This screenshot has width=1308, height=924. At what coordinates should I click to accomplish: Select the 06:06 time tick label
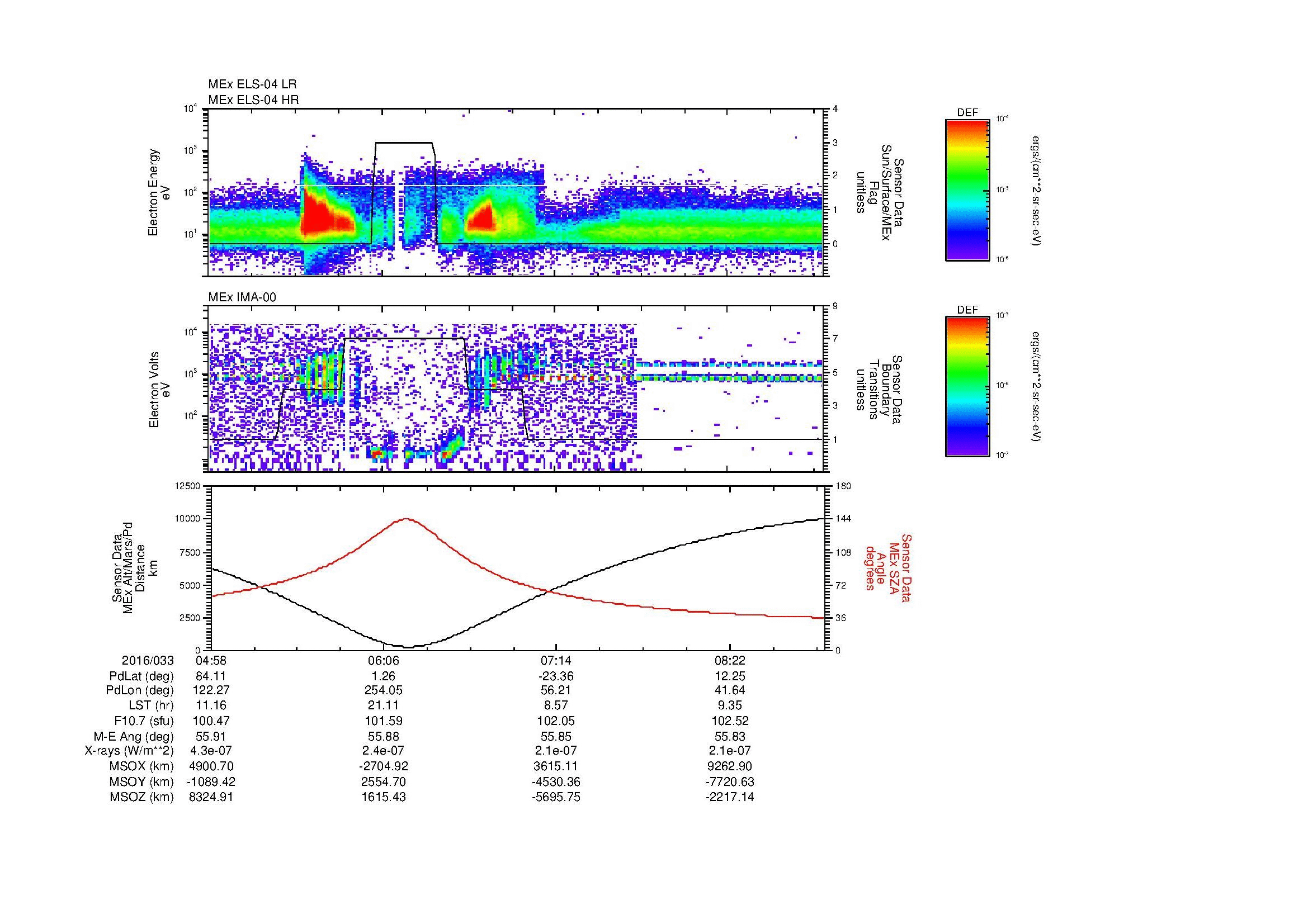[384, 661]
